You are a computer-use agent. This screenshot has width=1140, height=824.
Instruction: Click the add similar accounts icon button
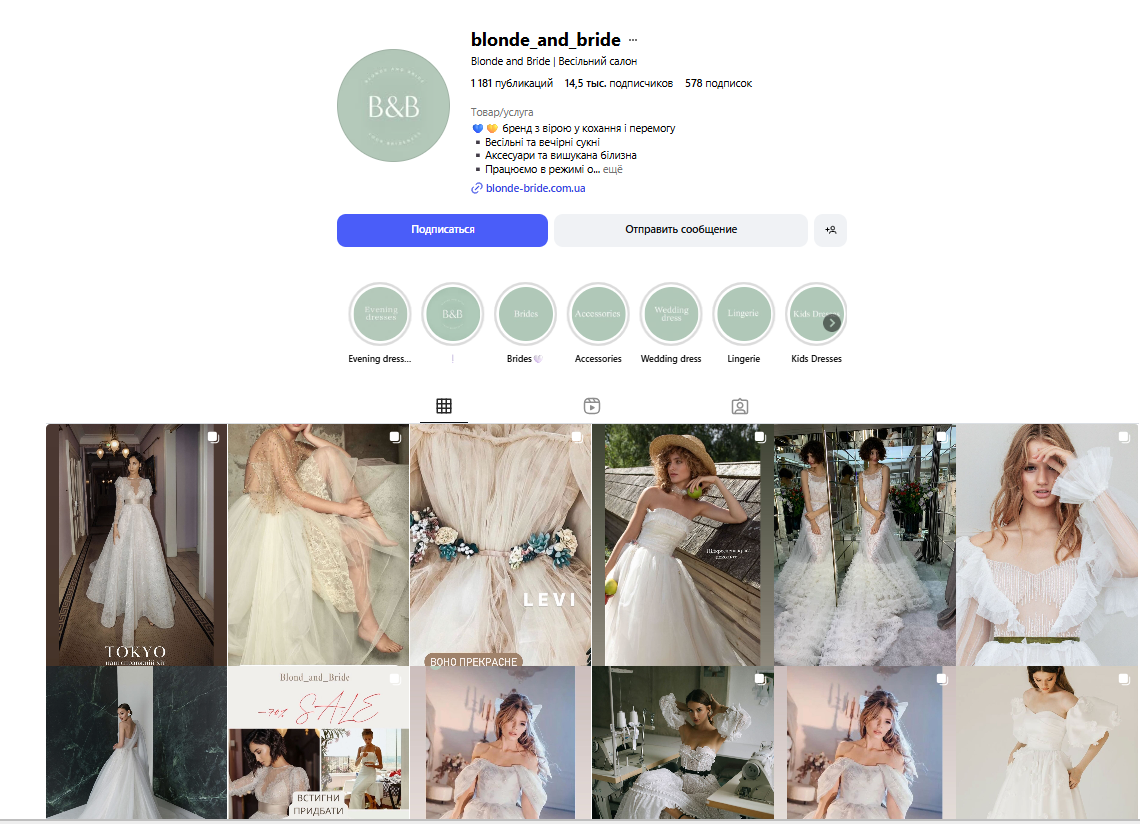830,230
